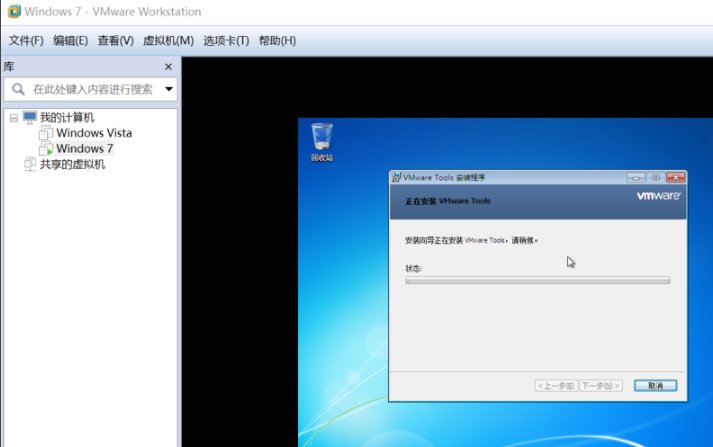Open the 查看(V) menu
The width and height of the screenshot is (713, 447).
tap(115, 40)
